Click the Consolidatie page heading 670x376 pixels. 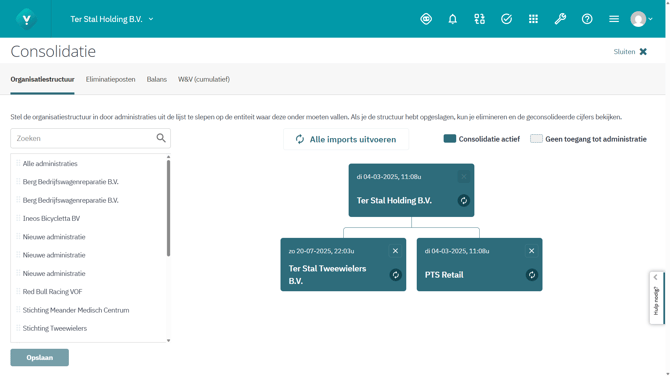53,51
